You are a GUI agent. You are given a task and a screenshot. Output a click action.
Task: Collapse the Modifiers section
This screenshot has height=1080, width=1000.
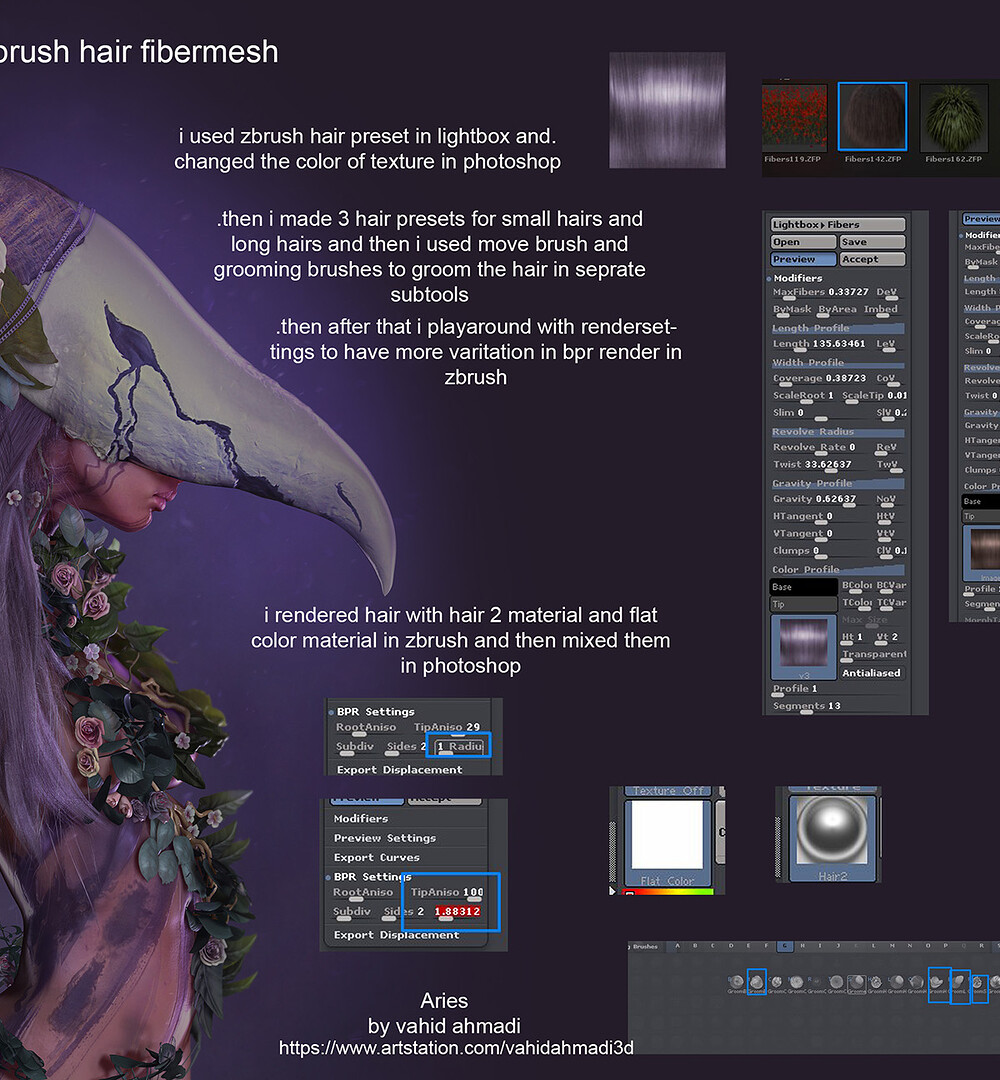tap(797, 278)
